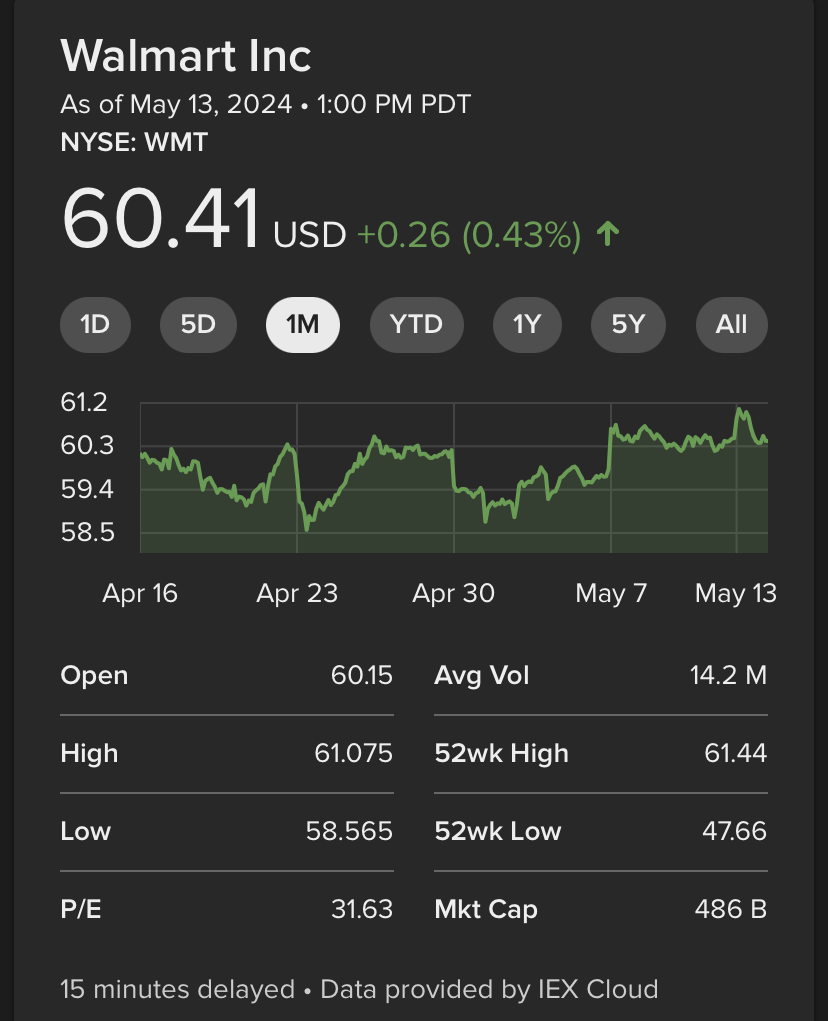Switch chart to YTD range
Viewport: 828px width, 1021px height.
(417, 324)
